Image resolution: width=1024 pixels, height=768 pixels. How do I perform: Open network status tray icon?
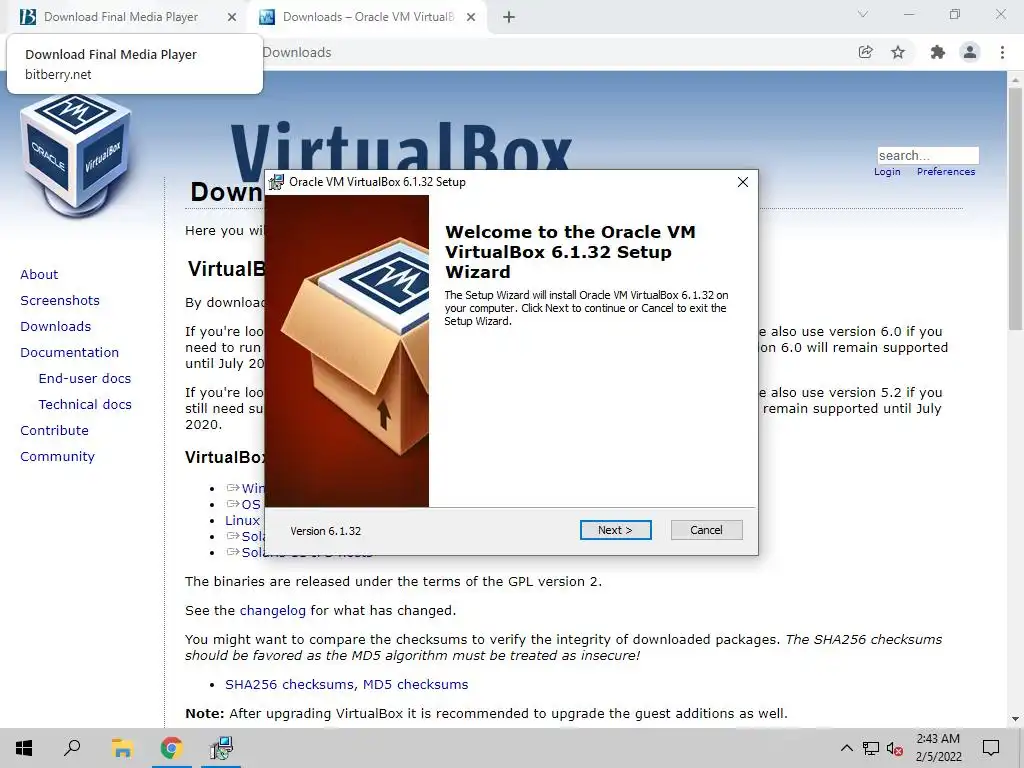871,748
